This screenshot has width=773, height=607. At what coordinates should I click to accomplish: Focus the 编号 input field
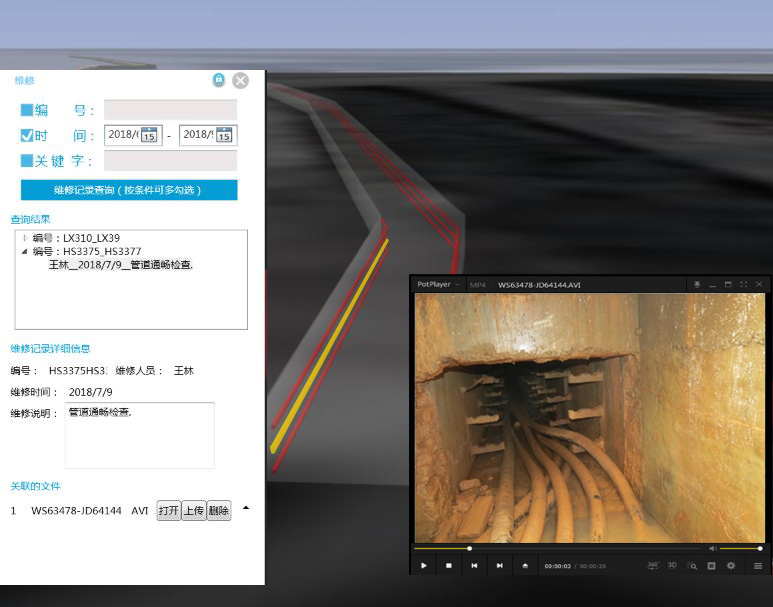(170, 110)
